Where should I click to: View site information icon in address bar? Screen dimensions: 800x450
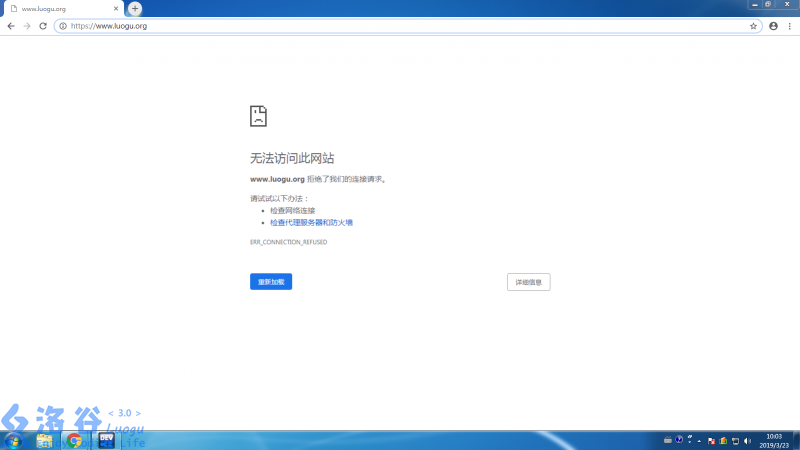[63, 26]
